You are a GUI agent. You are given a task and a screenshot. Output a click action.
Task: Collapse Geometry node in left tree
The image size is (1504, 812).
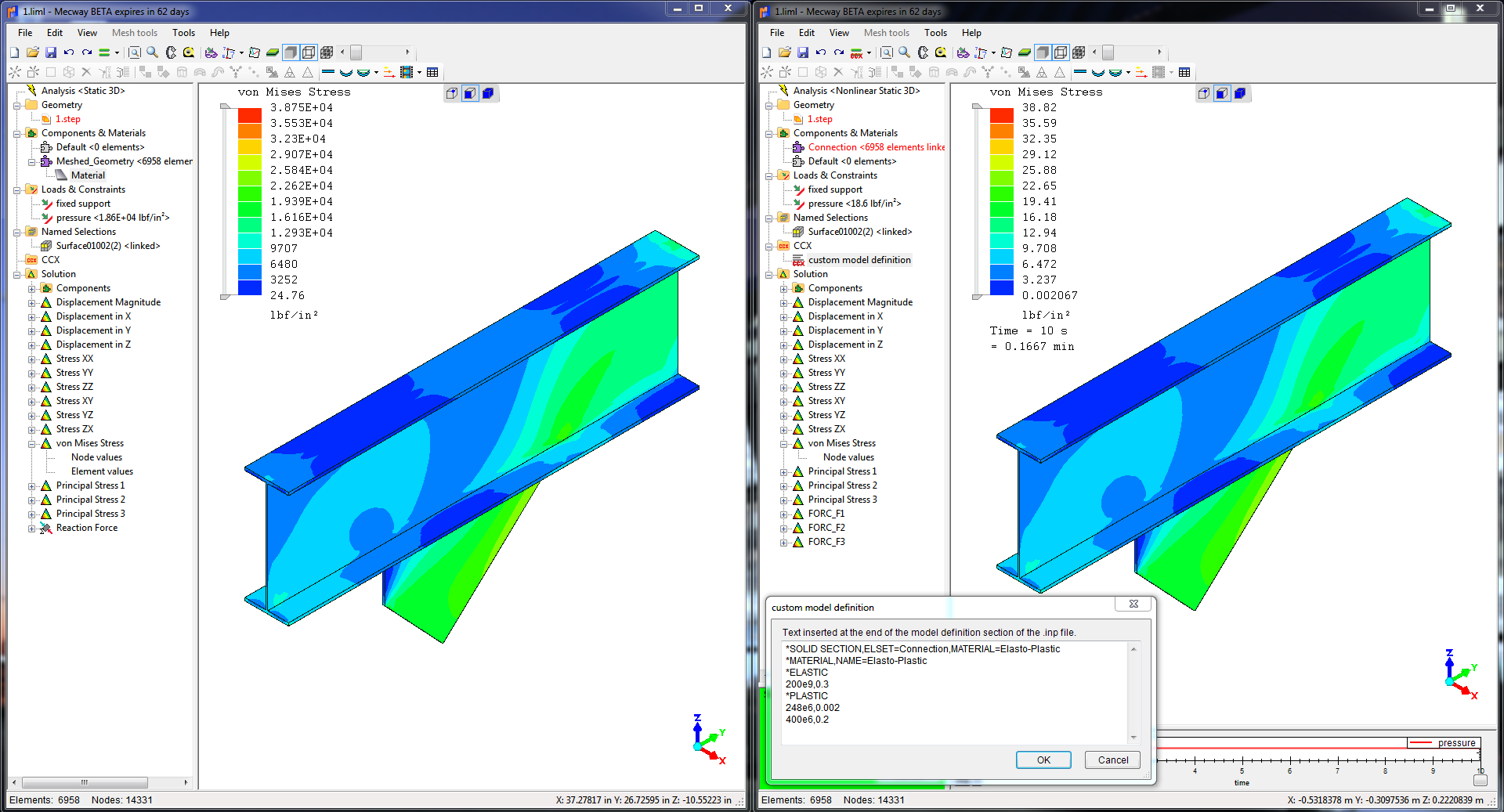click(x=16, y=105)
